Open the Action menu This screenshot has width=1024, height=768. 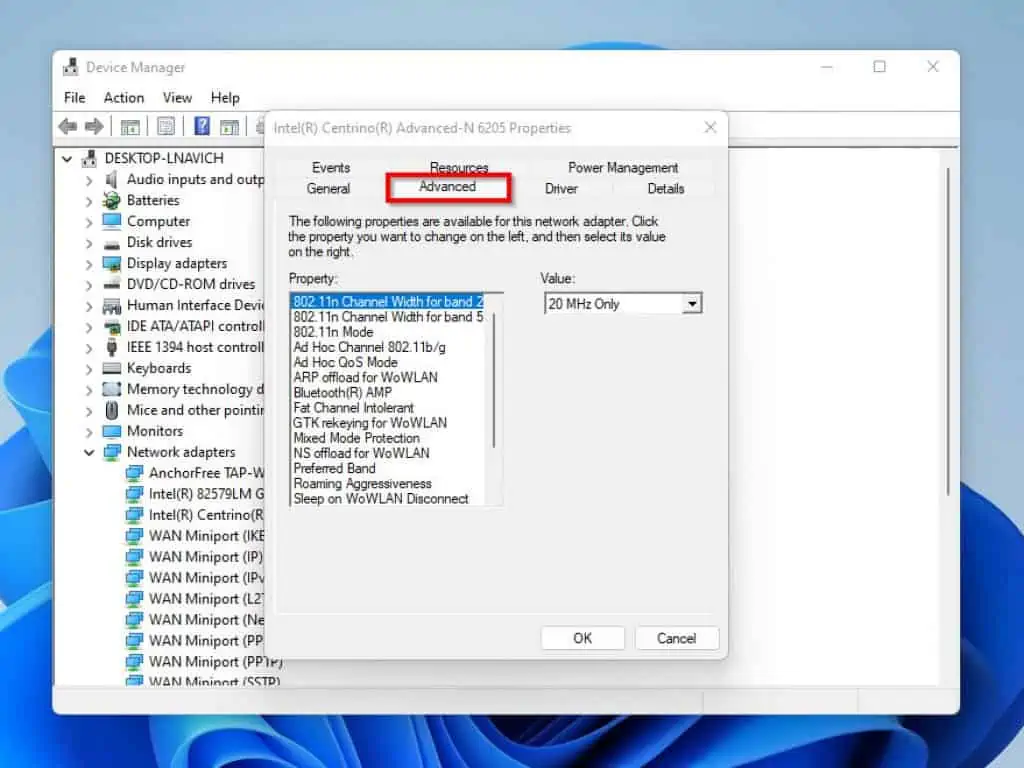pos(123,97)
